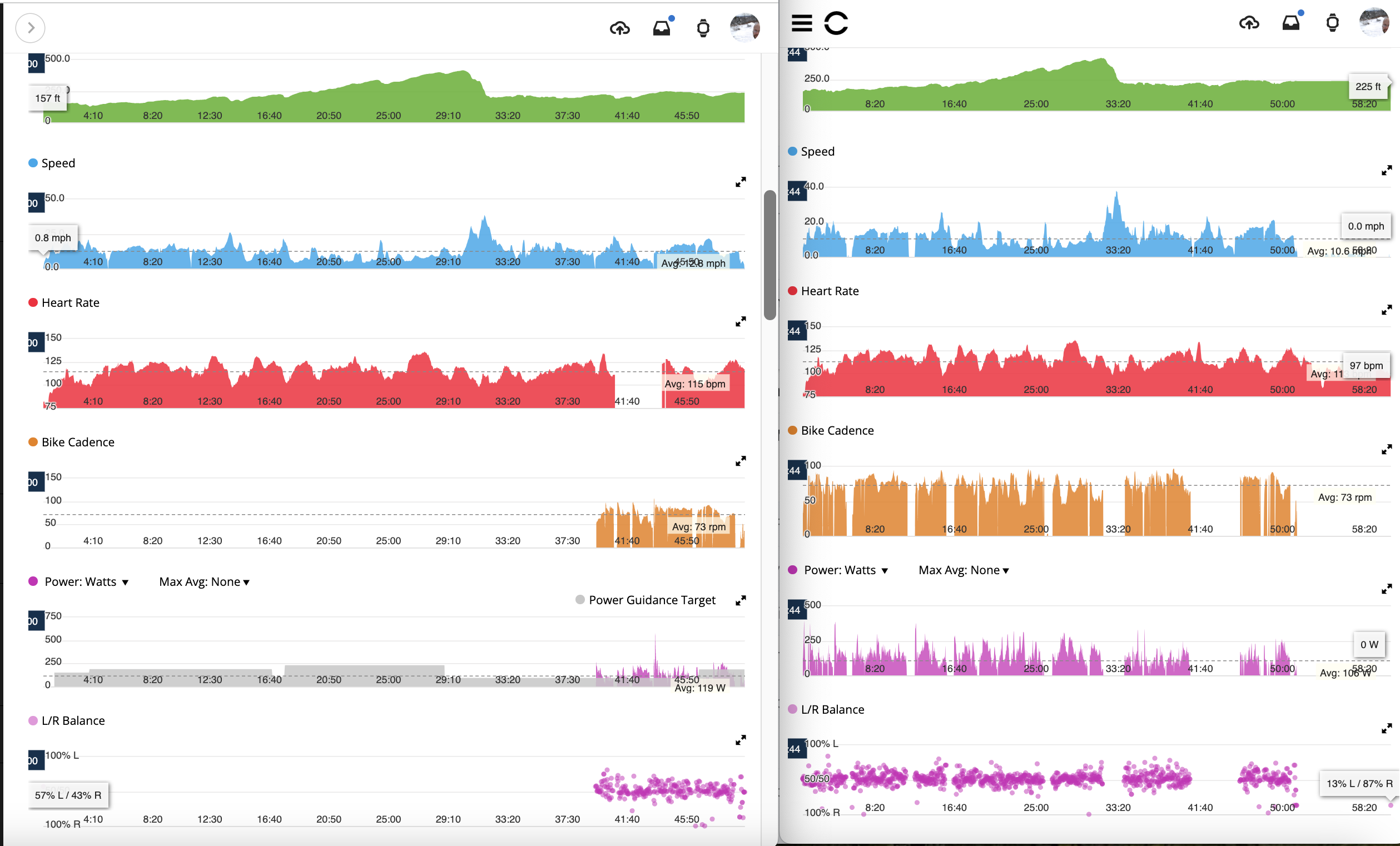Expand the sidebar with the chevron button in left window
The image size is (1400, 846).
[30, 28]
